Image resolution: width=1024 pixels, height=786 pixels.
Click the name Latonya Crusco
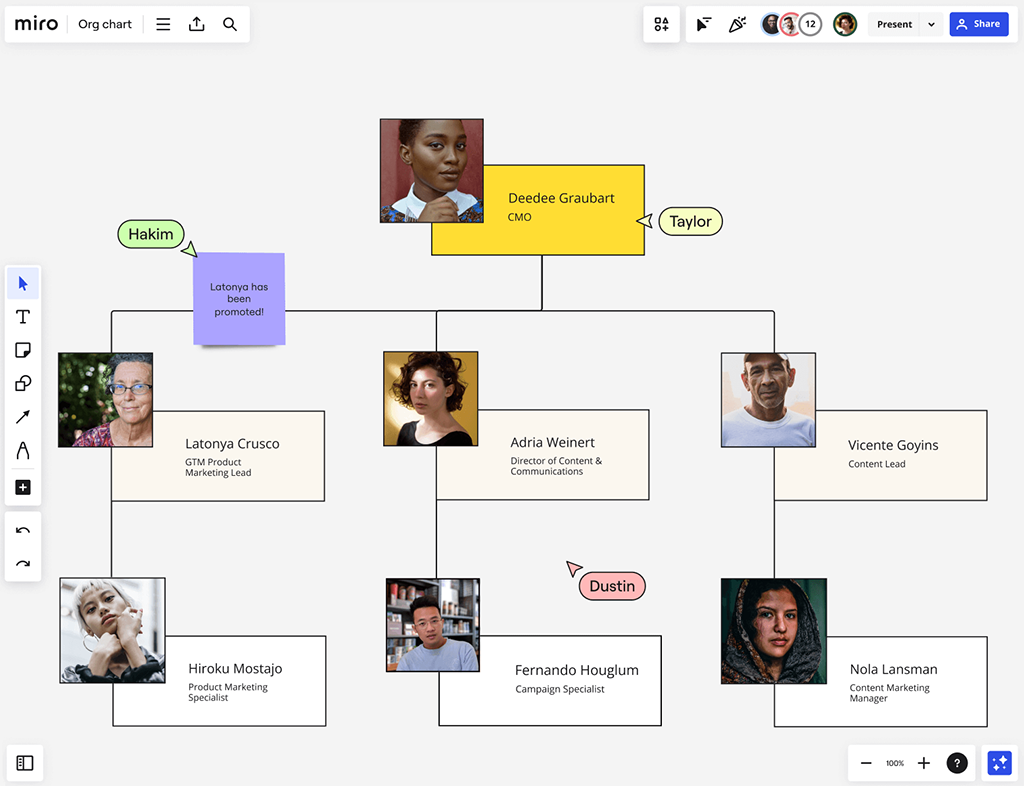pyautogui.click(x=232, y=444)
